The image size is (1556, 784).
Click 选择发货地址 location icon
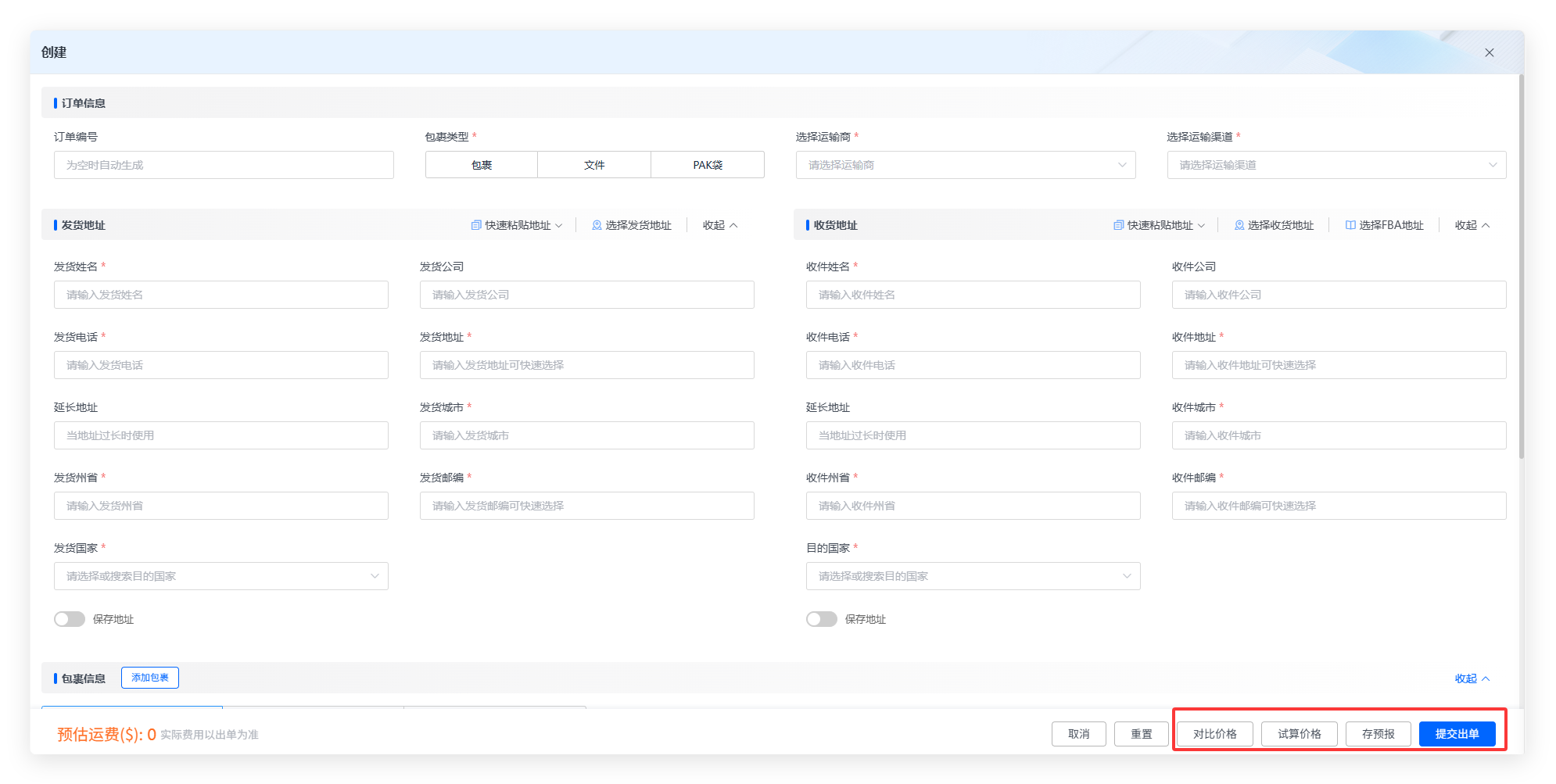[x=597, y=225]
